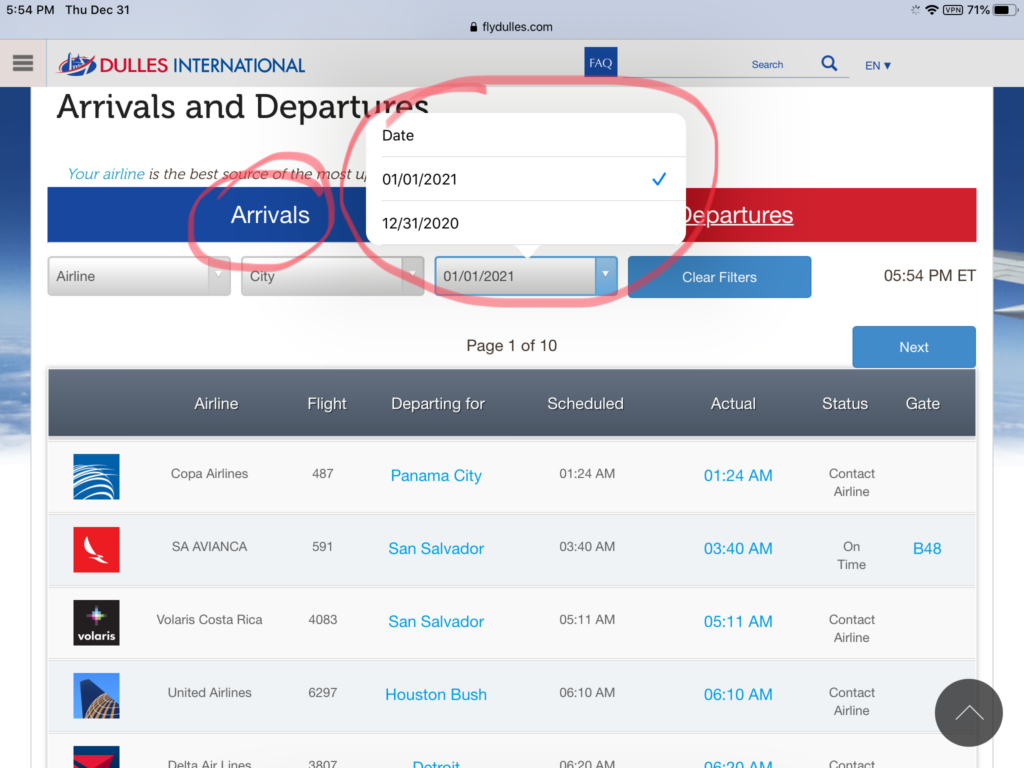Click the Dulles International logo
Viewport: 1024px width, 768px height.
pyautogui.click(x=182, y=65)
